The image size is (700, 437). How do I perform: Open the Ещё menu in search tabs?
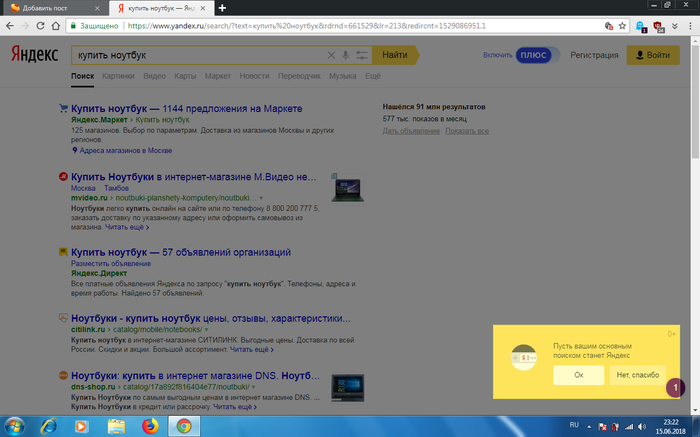pos(373,76)
